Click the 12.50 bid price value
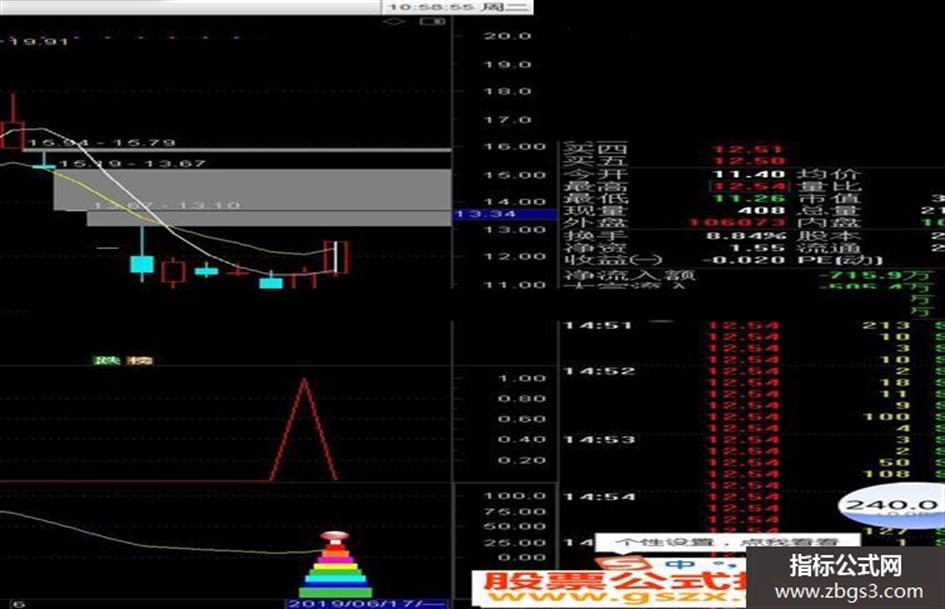 coord(749,161)
